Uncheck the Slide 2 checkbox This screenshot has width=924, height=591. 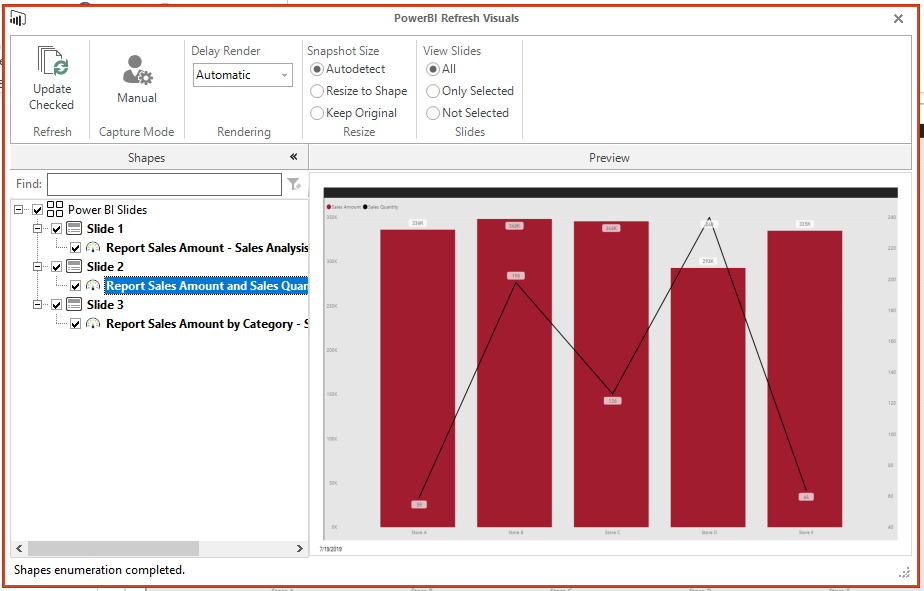click(56, 266)
